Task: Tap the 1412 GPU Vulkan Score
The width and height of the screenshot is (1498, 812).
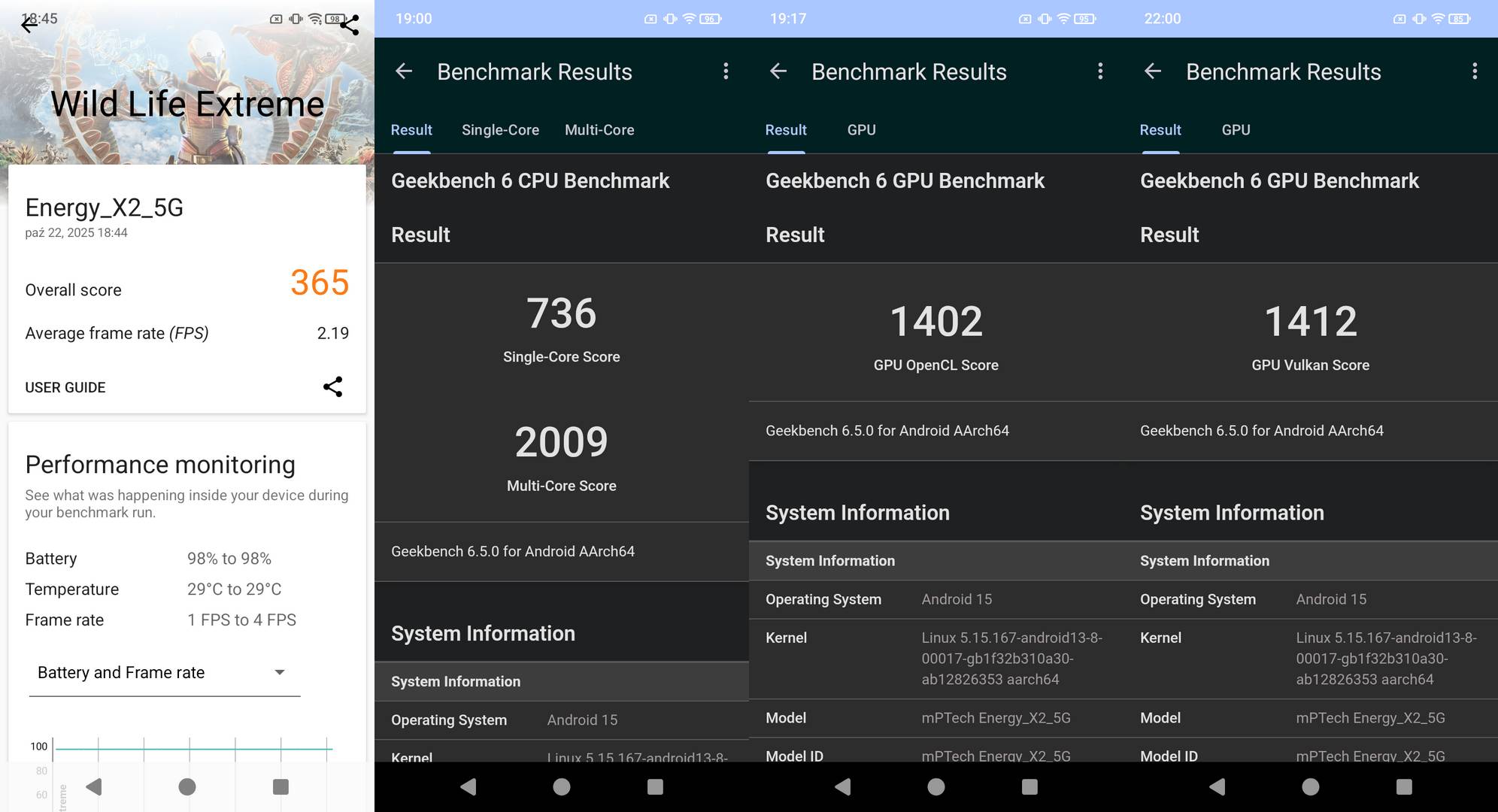Action: 1310,322
